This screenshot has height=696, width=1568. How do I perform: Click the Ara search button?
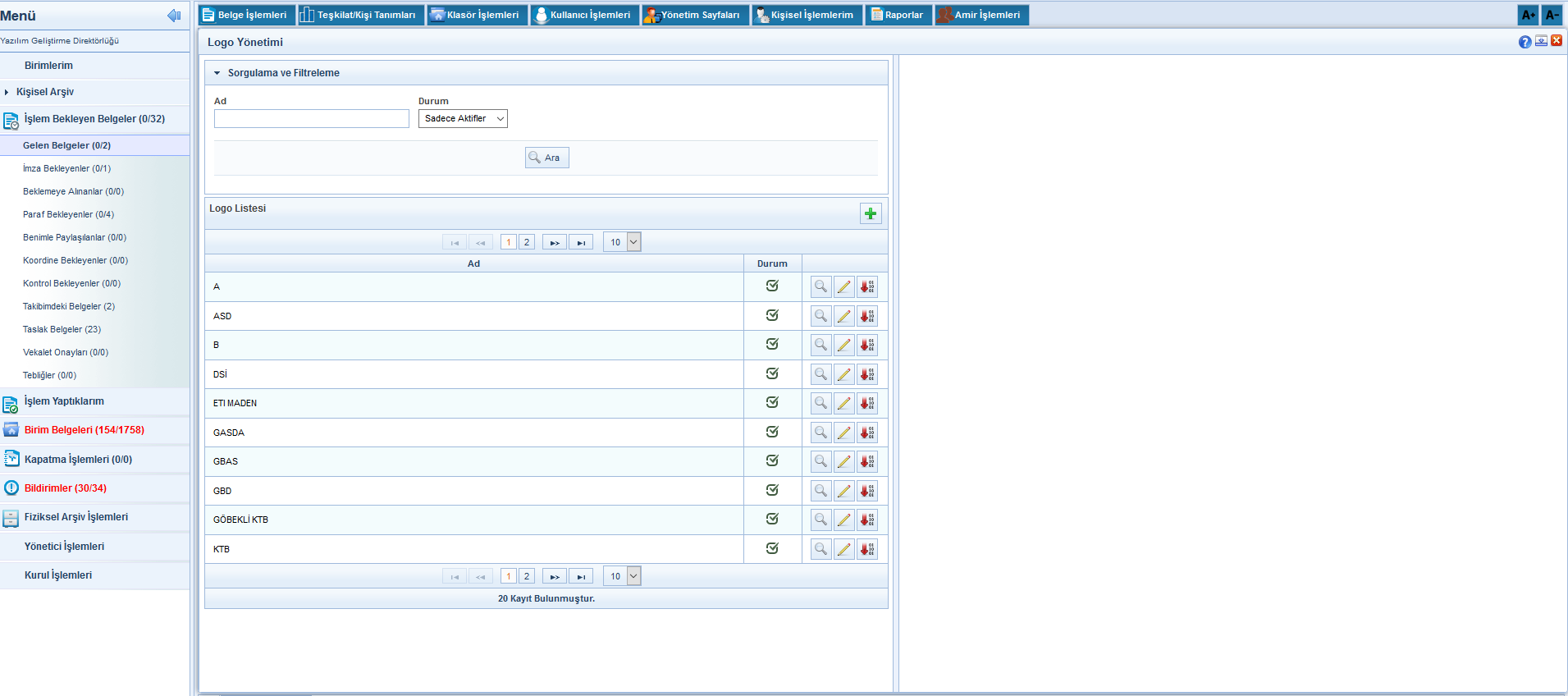point(546,158)
